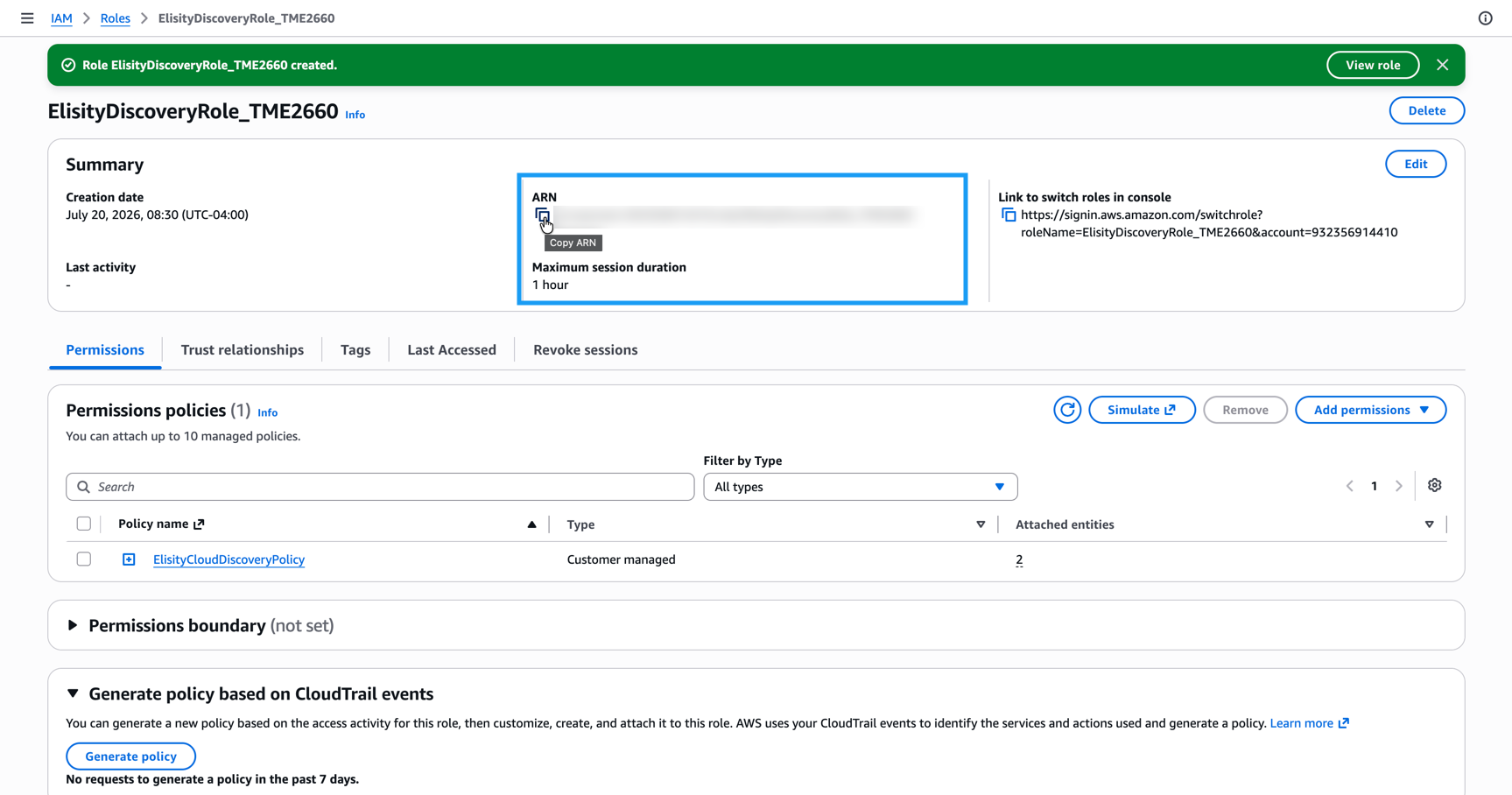
Task: Edit the role summary
Action: (1416, 164)
